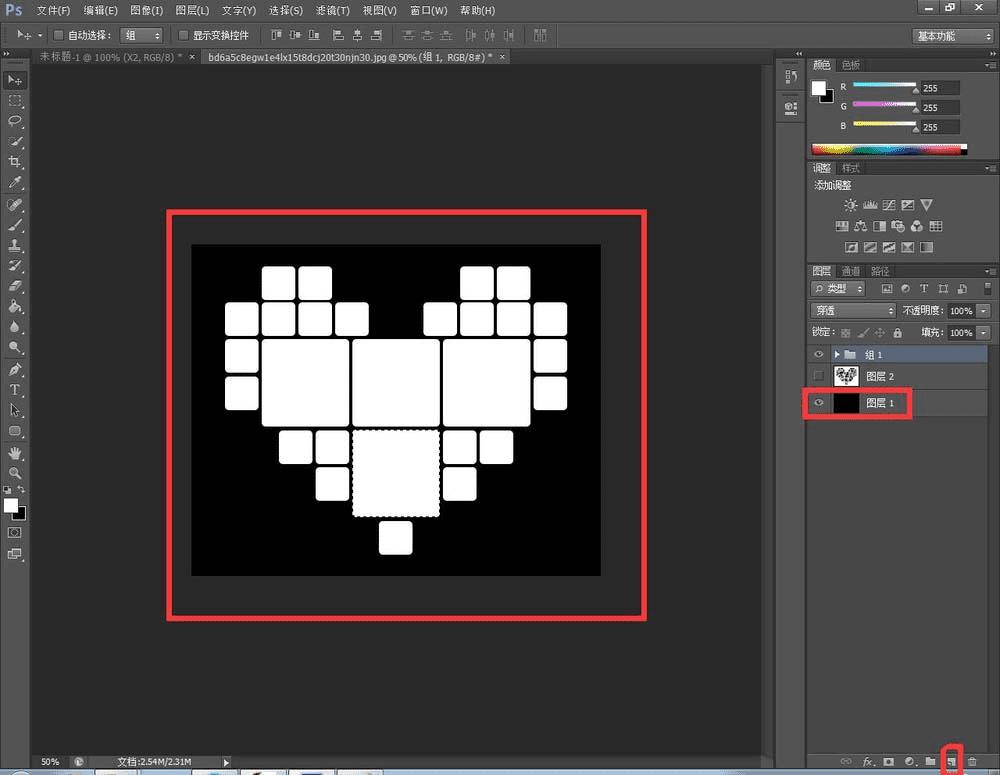Click the delete layer trash icon
1000x775 pixels.
coord(972,762)
